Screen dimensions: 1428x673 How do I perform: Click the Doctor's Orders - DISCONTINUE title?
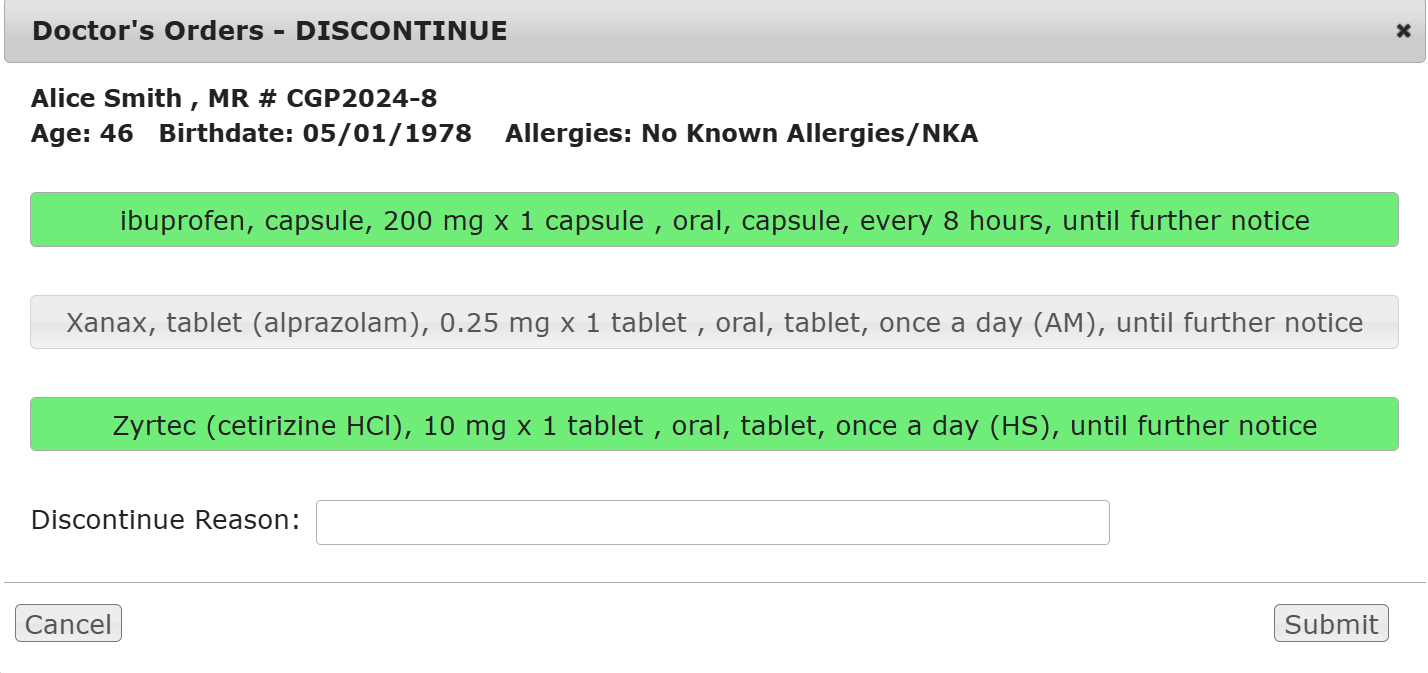click(x=270, y=31)
